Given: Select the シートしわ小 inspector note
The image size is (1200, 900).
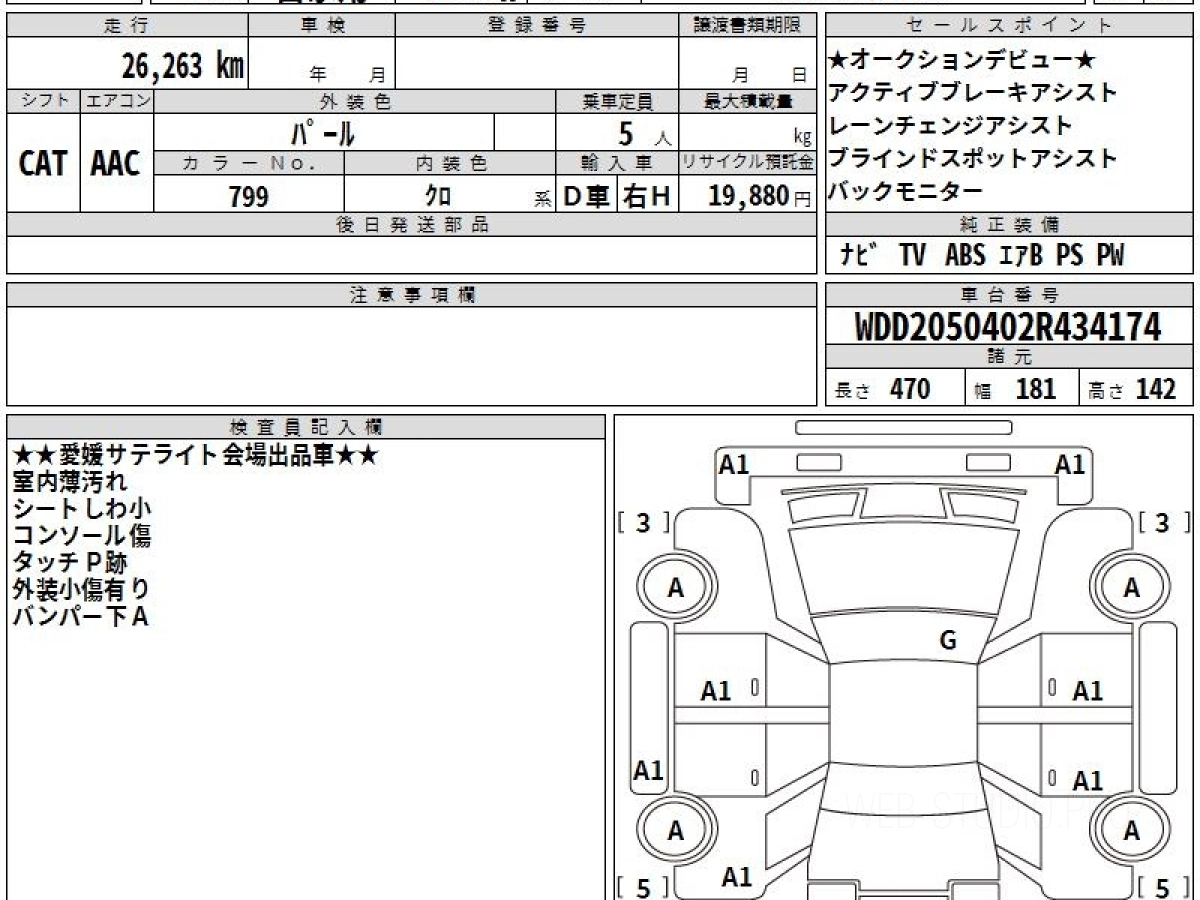Looking at the screenshot, I should [x=81, y=509].
